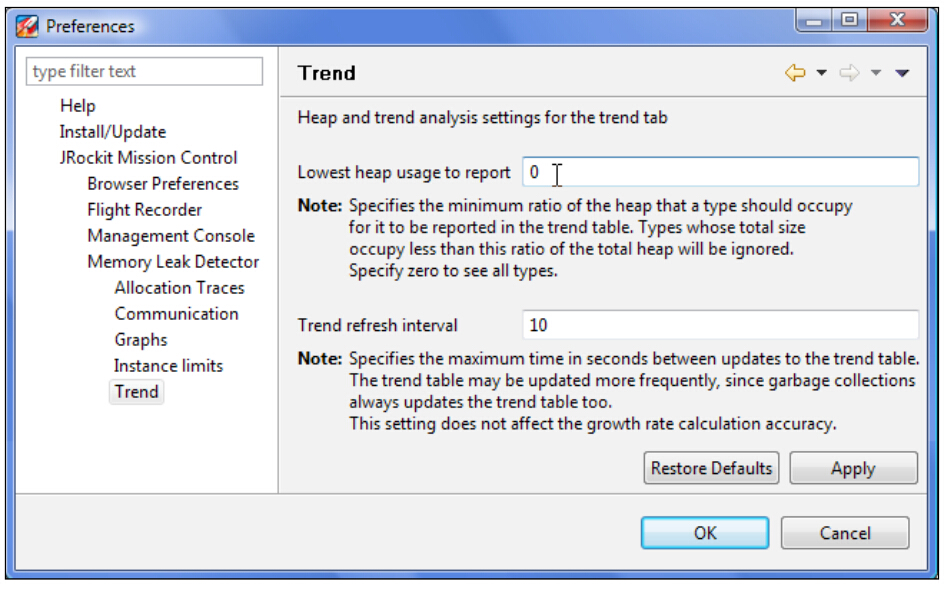948x589 pixels.
Task: Select Help in the preferences tree
Action: (x=77, y=106)
